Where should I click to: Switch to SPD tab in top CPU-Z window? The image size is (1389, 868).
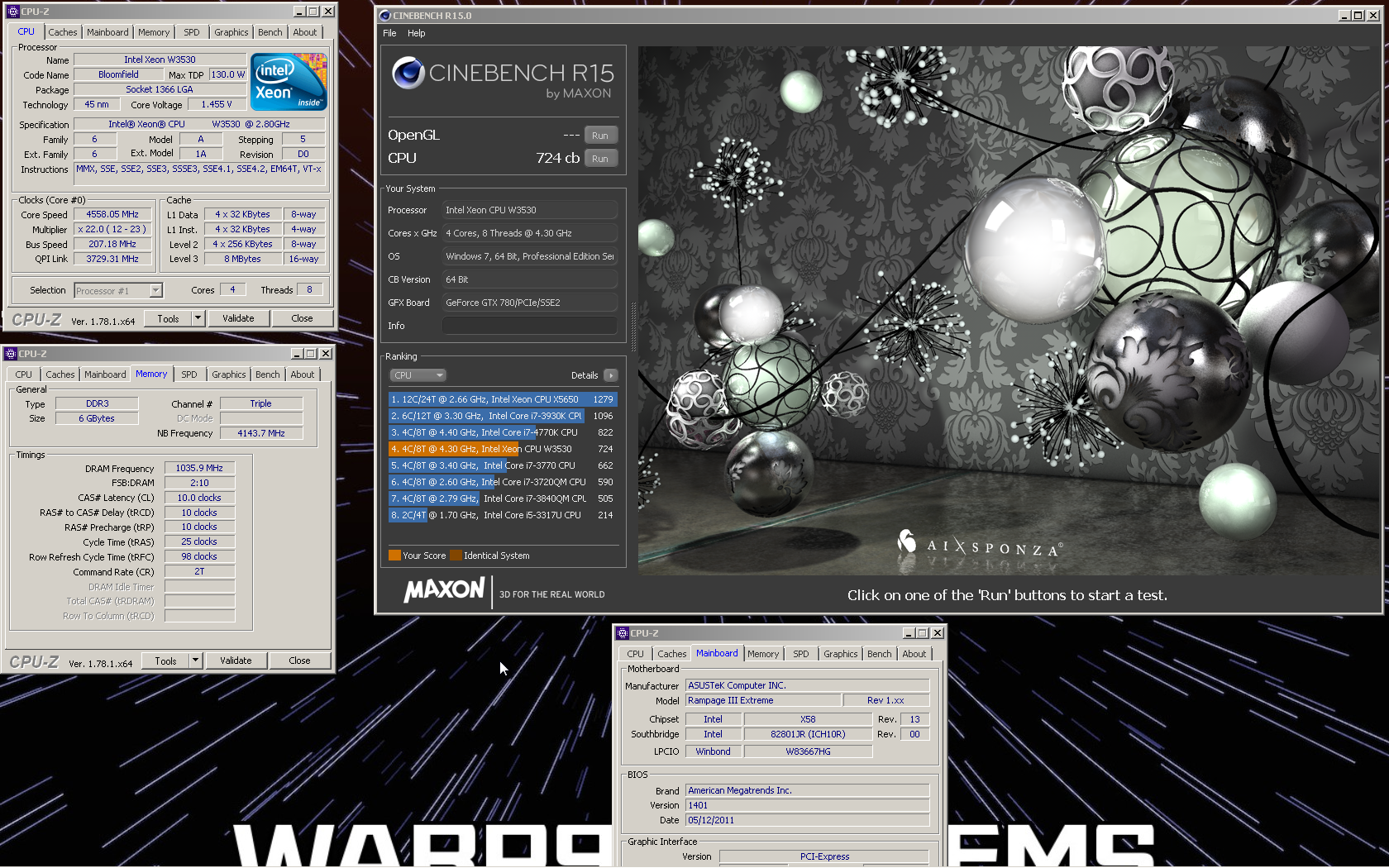point(192,32)
